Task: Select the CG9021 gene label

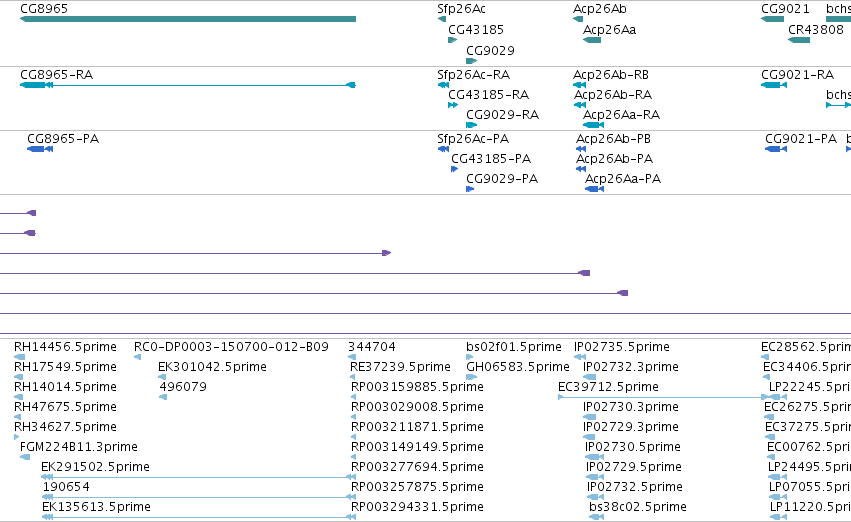Action: click(x=785, y=9)
